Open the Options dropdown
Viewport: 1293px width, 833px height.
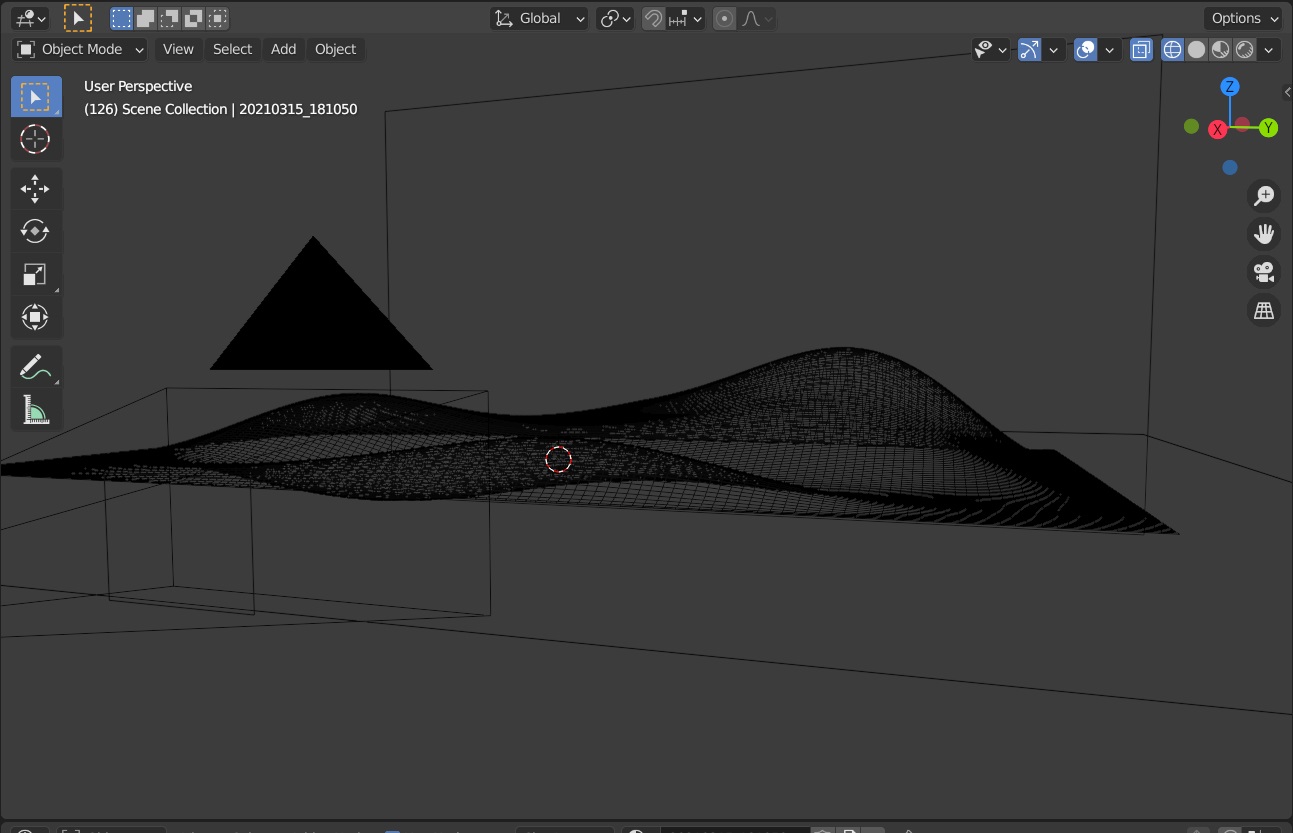tap(1243, 18)
